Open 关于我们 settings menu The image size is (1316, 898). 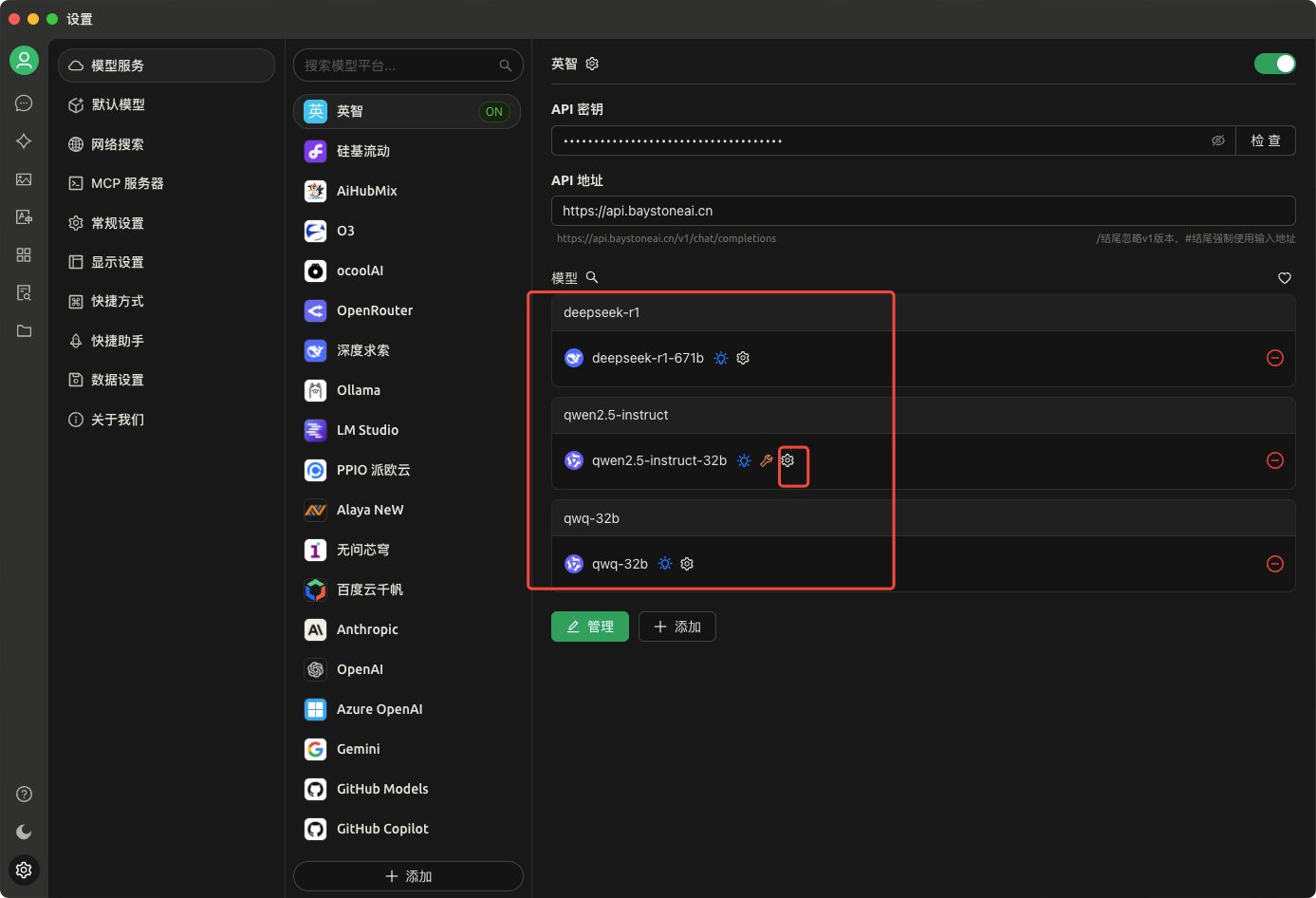(166, 420)
